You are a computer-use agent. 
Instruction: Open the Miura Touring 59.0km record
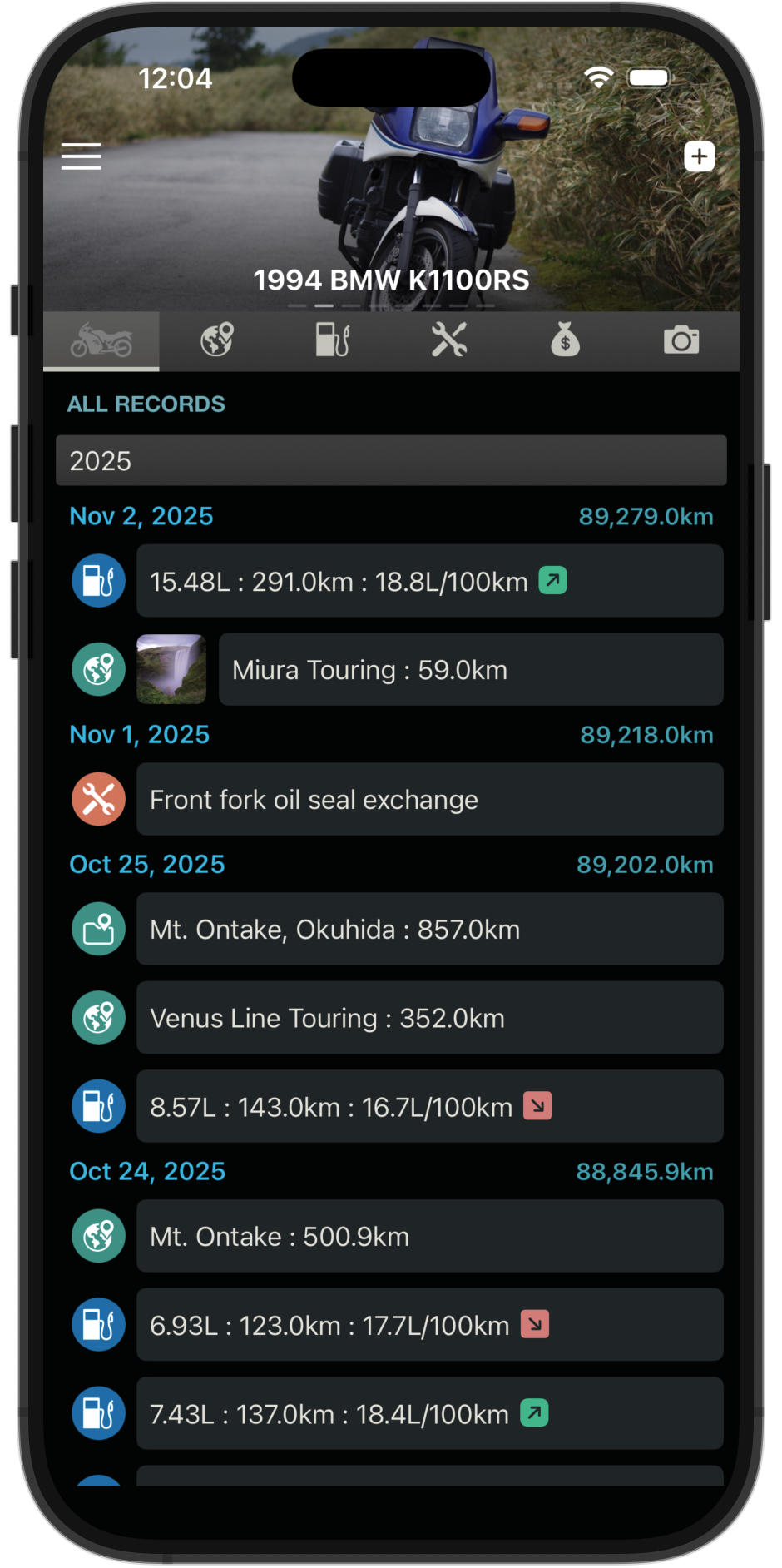point(470,669)
